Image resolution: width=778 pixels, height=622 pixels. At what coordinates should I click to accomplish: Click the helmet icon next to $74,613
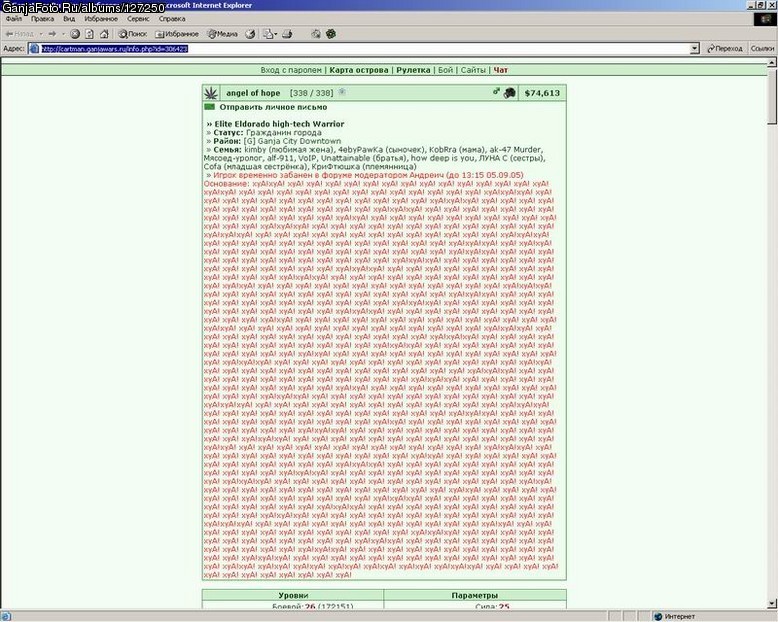pos(509,93)
